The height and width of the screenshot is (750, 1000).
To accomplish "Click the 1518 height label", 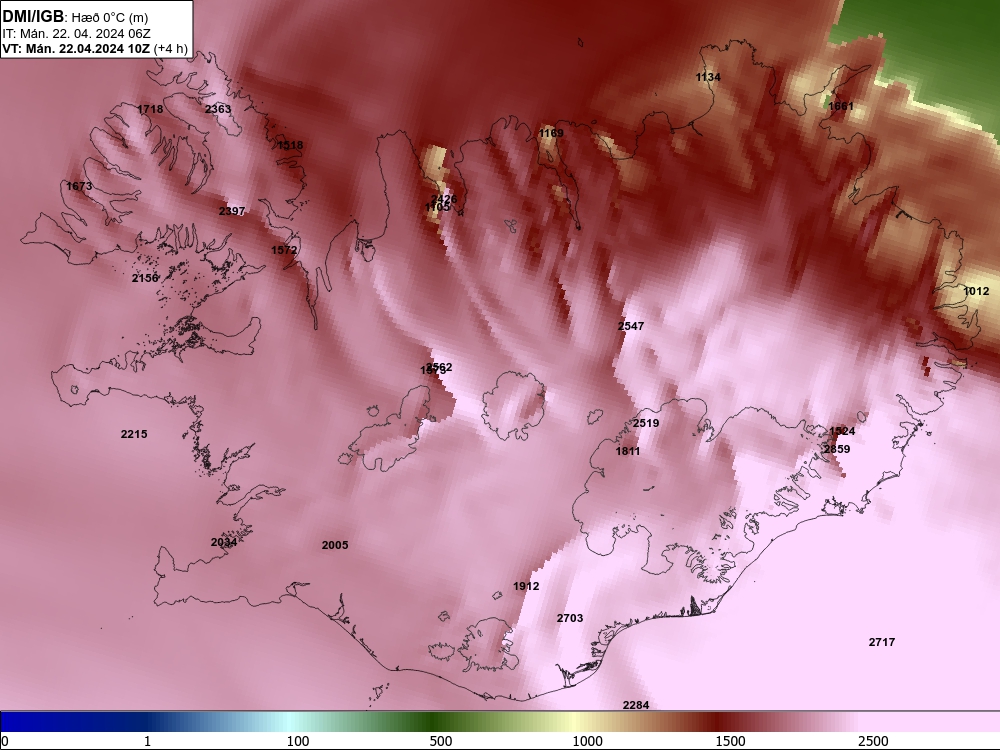I will (x=290, y=145).
